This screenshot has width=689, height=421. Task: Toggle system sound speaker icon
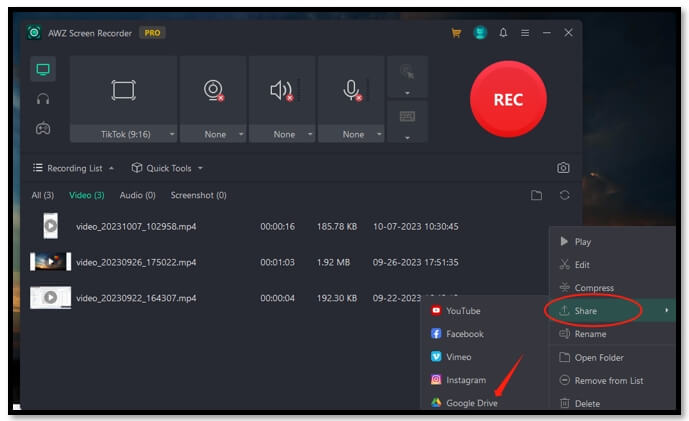282,91
